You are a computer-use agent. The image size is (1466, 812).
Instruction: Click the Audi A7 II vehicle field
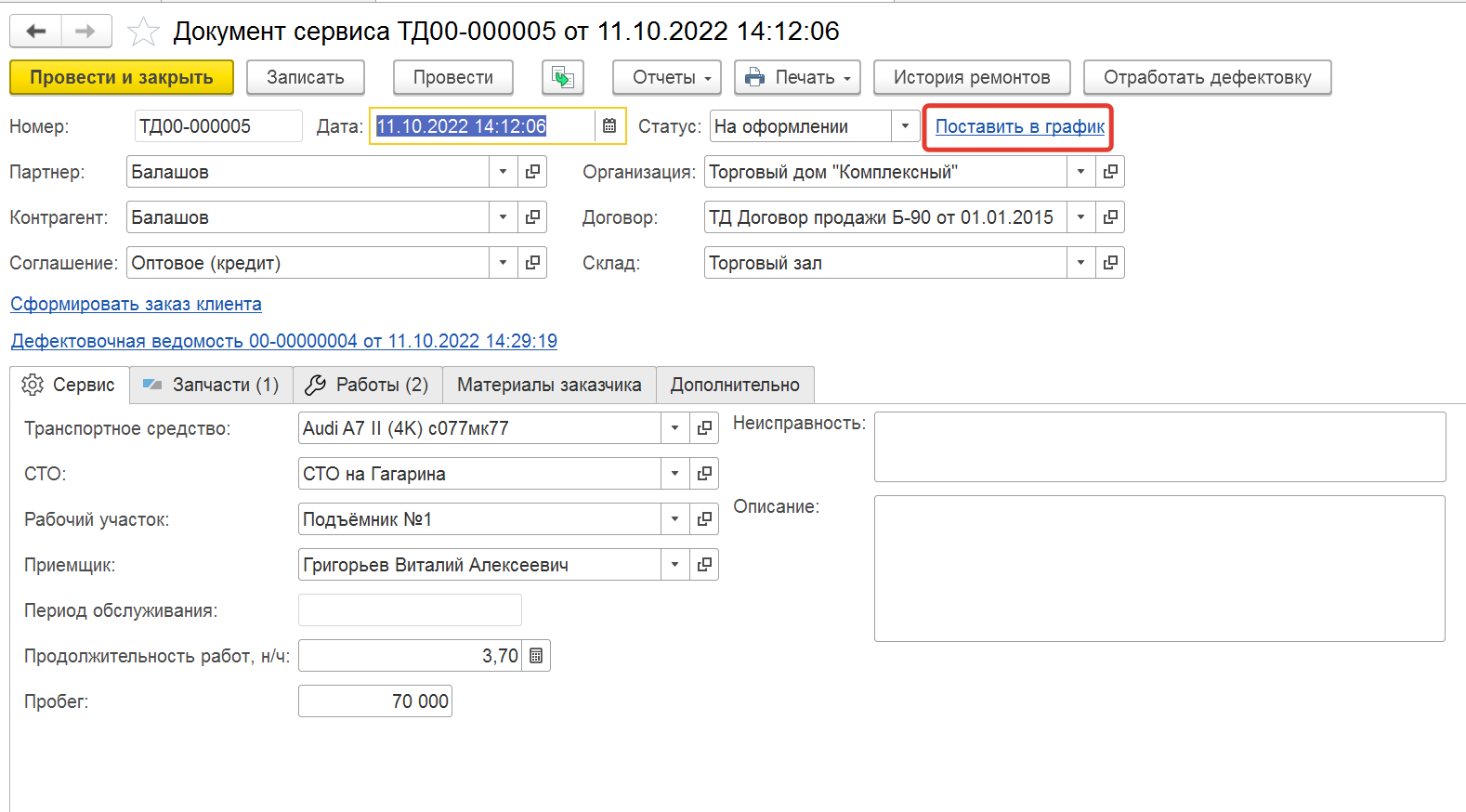pos(479,428)
